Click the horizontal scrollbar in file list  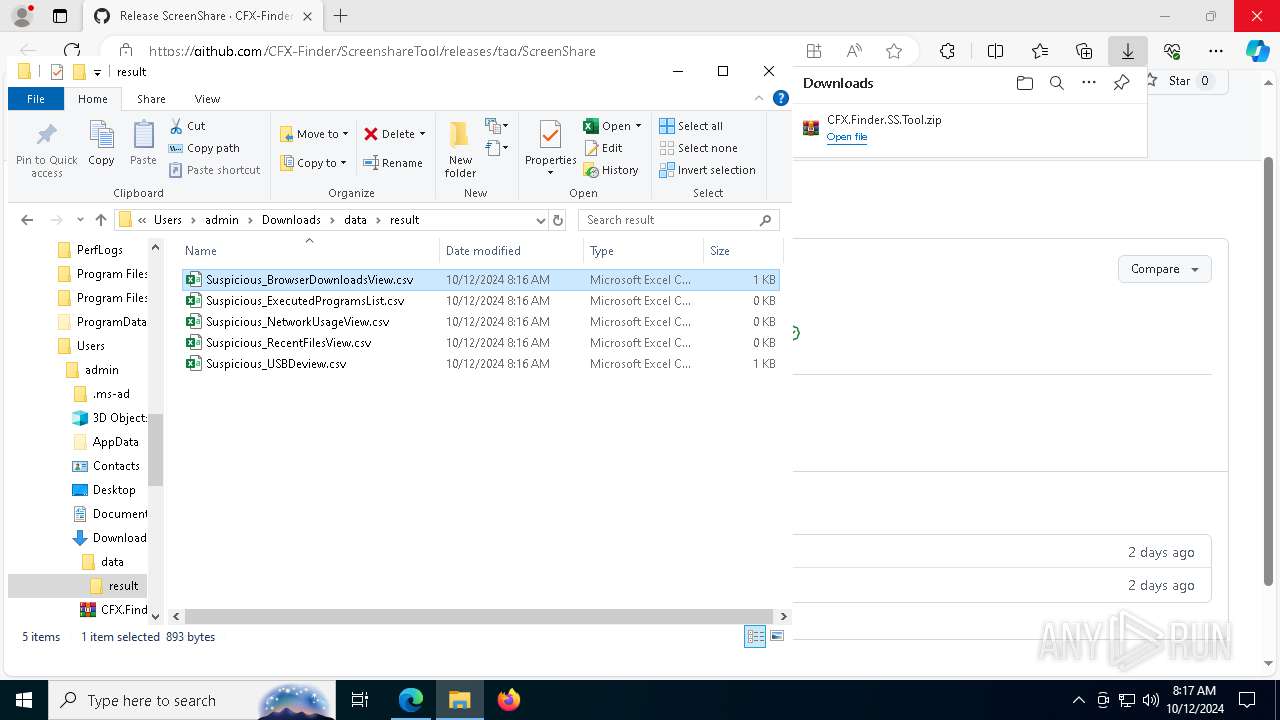[x=479, y=617]
